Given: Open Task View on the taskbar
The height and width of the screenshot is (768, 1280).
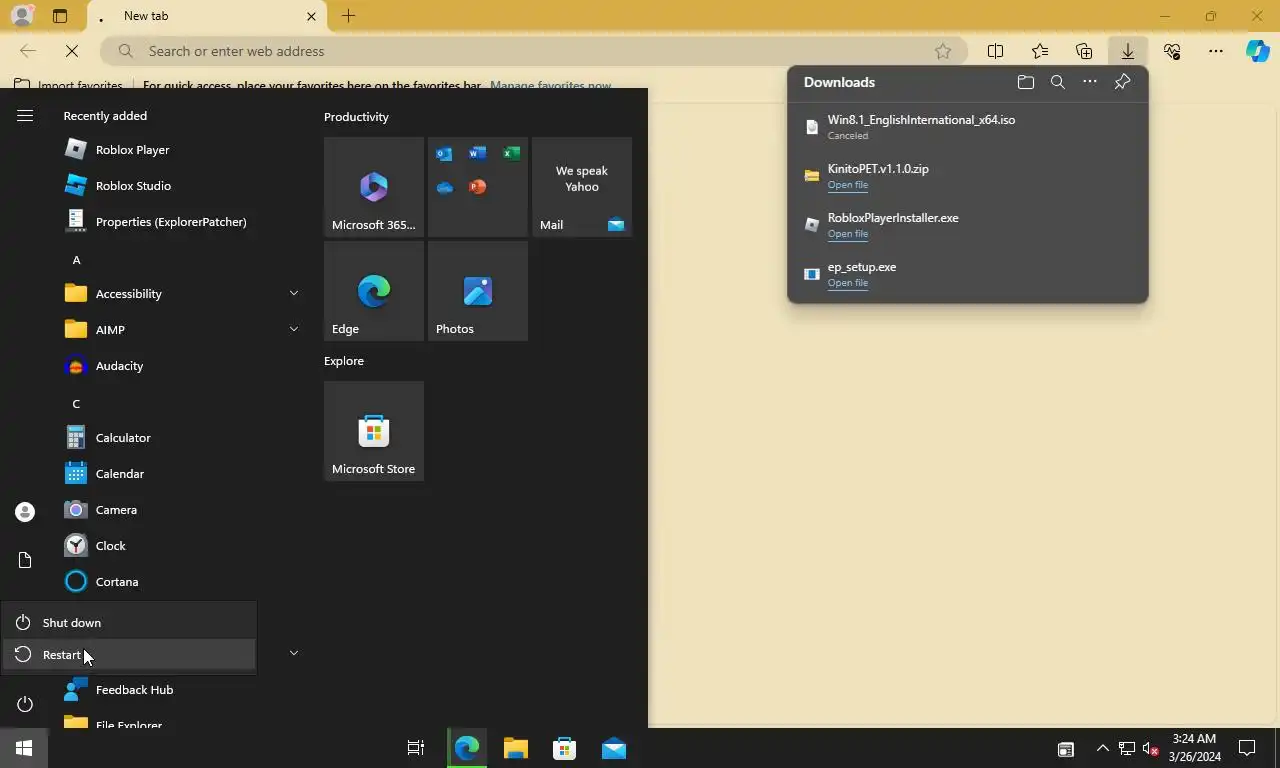Looking at the screenshot, I should pos(416,748).
